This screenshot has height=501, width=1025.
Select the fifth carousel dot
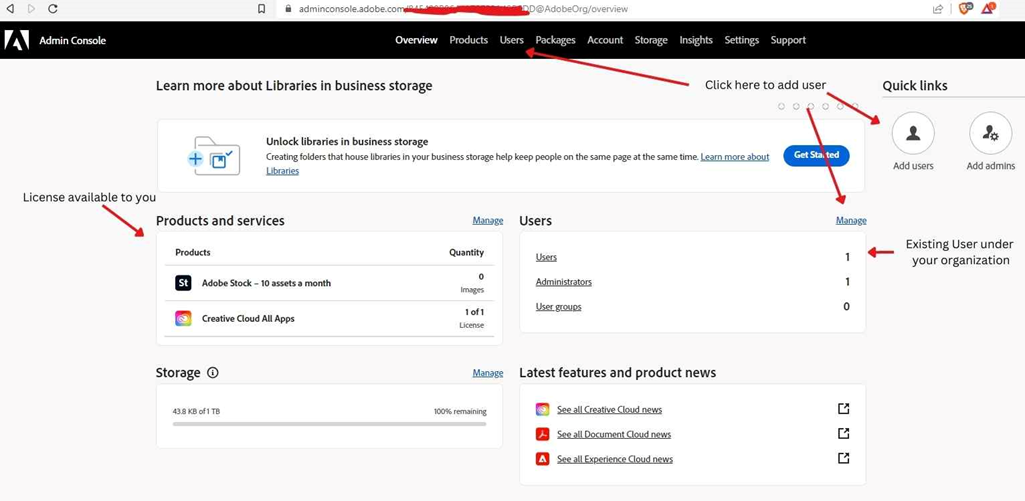tap(840, 106)
